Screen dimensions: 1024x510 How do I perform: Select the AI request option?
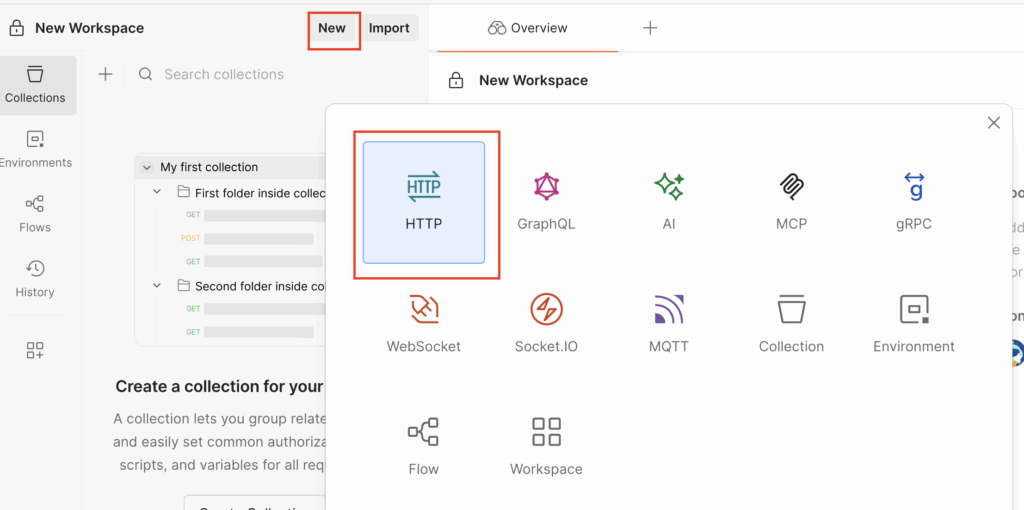pyautogui.click(x=669, y=202)
